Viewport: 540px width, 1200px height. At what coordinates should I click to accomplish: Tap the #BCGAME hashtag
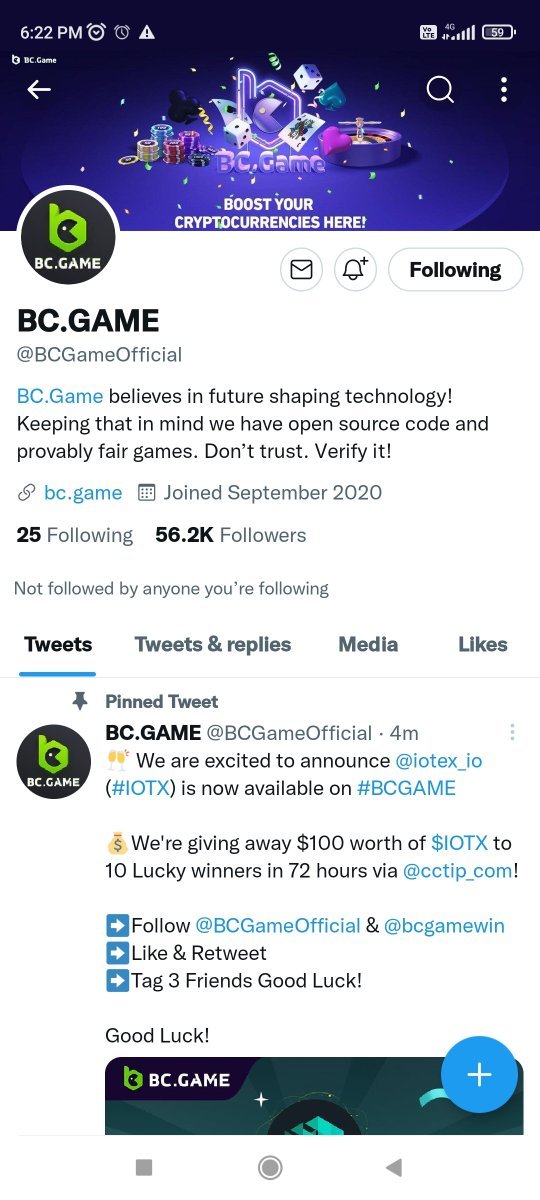(406, 788)
